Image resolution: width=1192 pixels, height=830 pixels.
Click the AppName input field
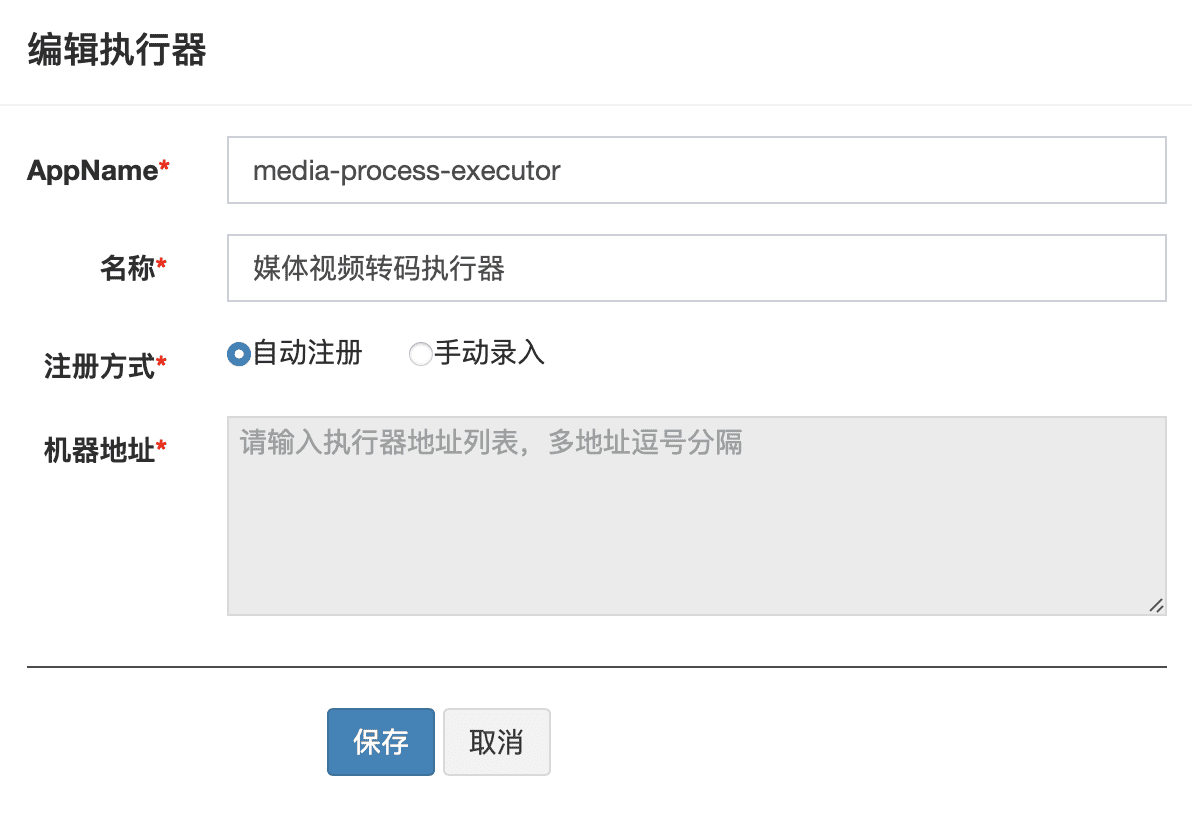696,171
